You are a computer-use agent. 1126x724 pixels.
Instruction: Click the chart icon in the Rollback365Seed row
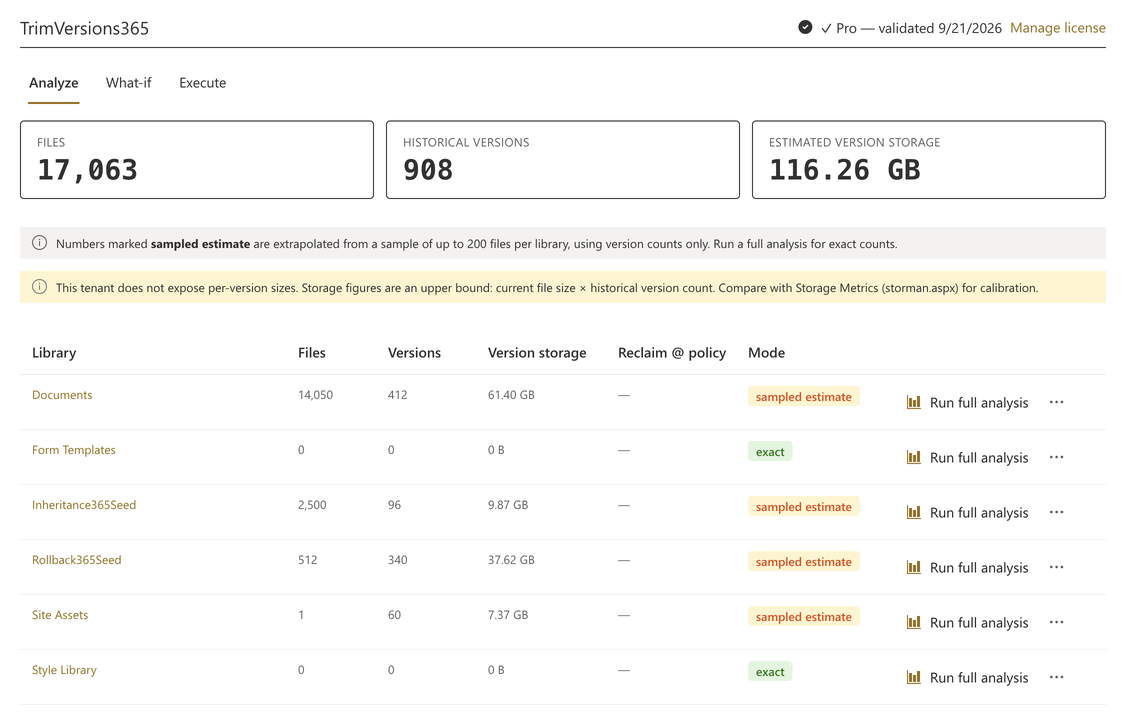[913, 567]
